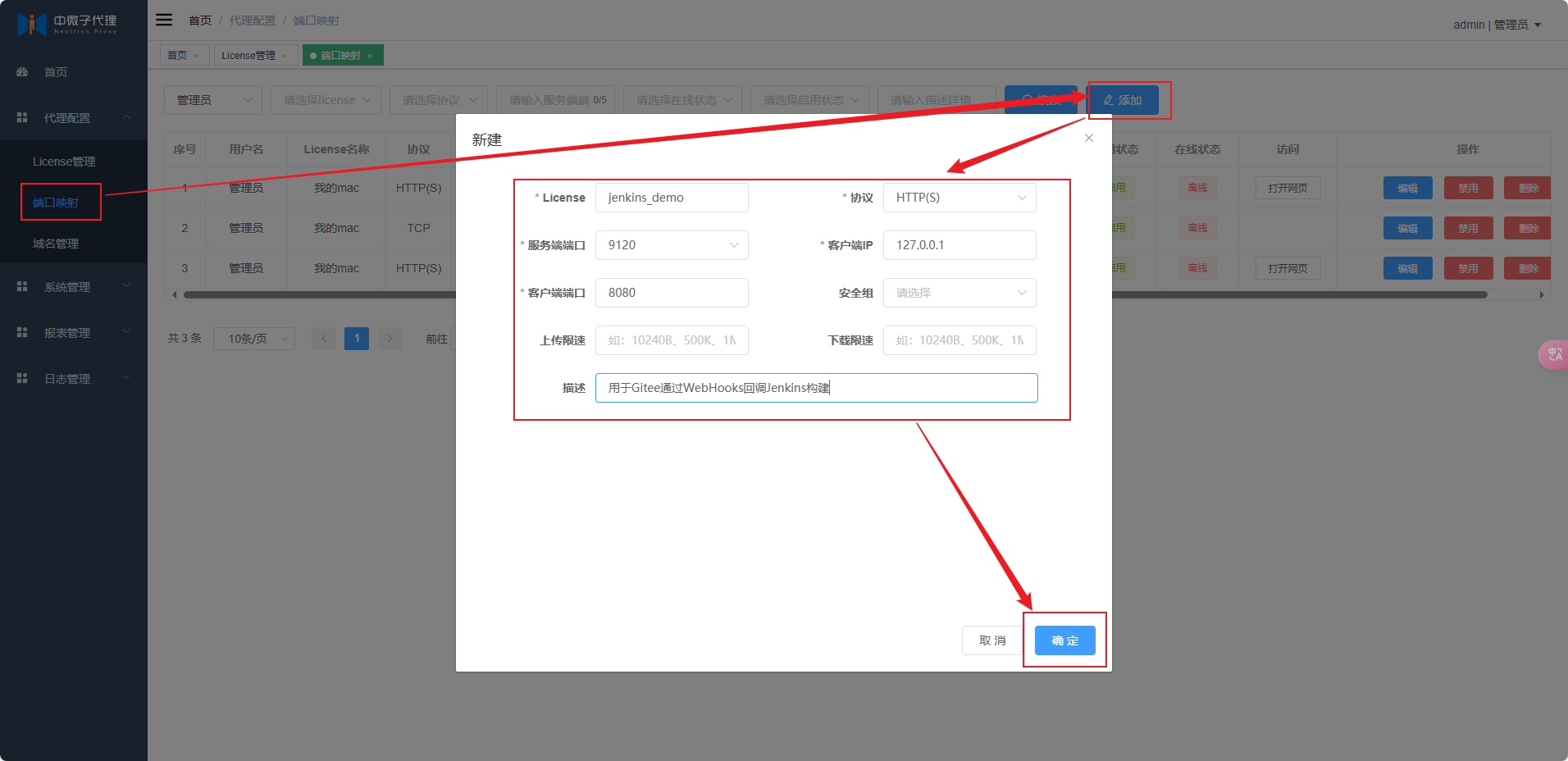Screen dimensions: 1568x761
Task: Click 删除 for row 3
Action: tap(1528, 268)
